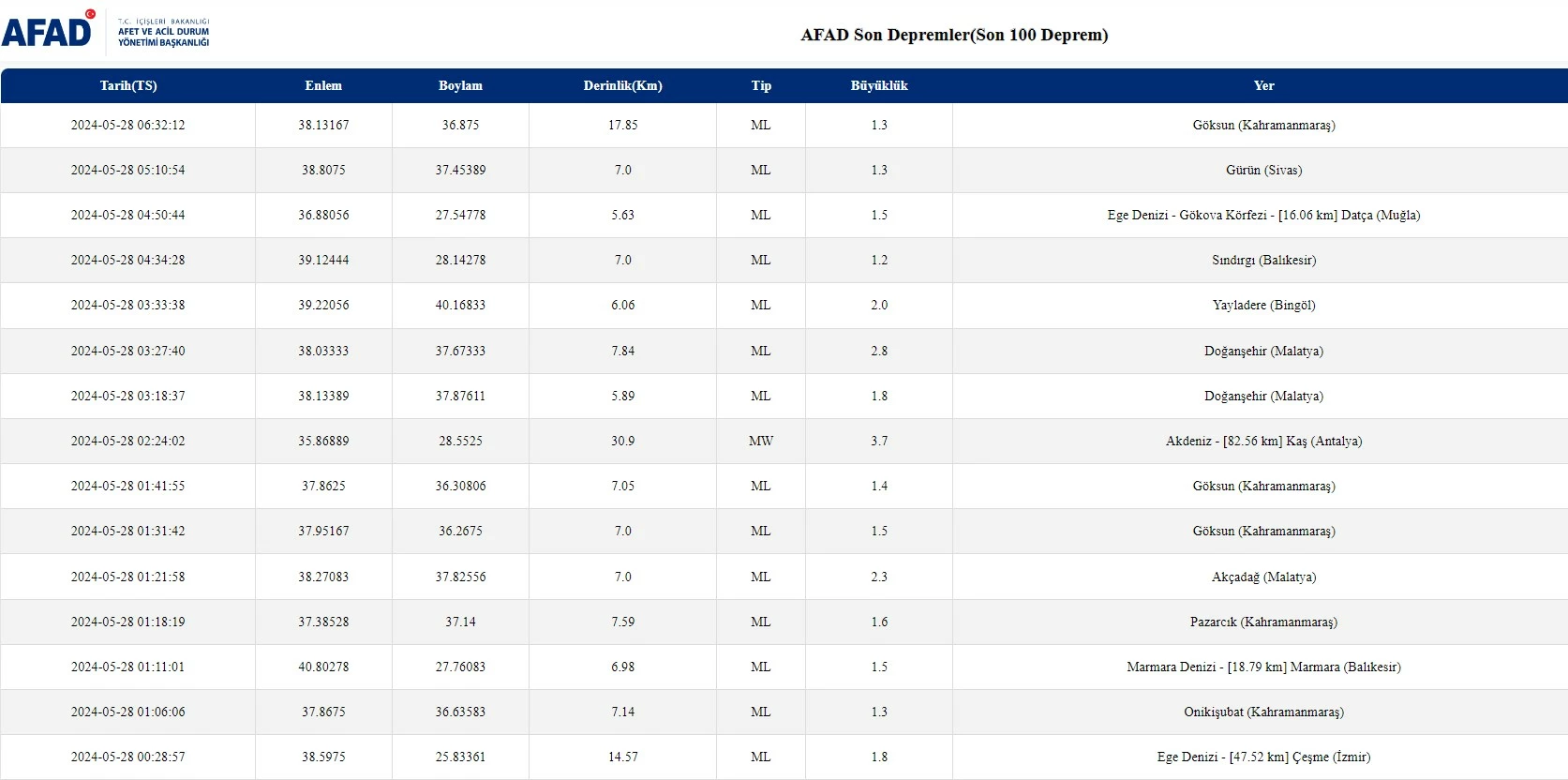1568x780 pixels.
Task: Click the Boylam column header
Action: (460, 85)
